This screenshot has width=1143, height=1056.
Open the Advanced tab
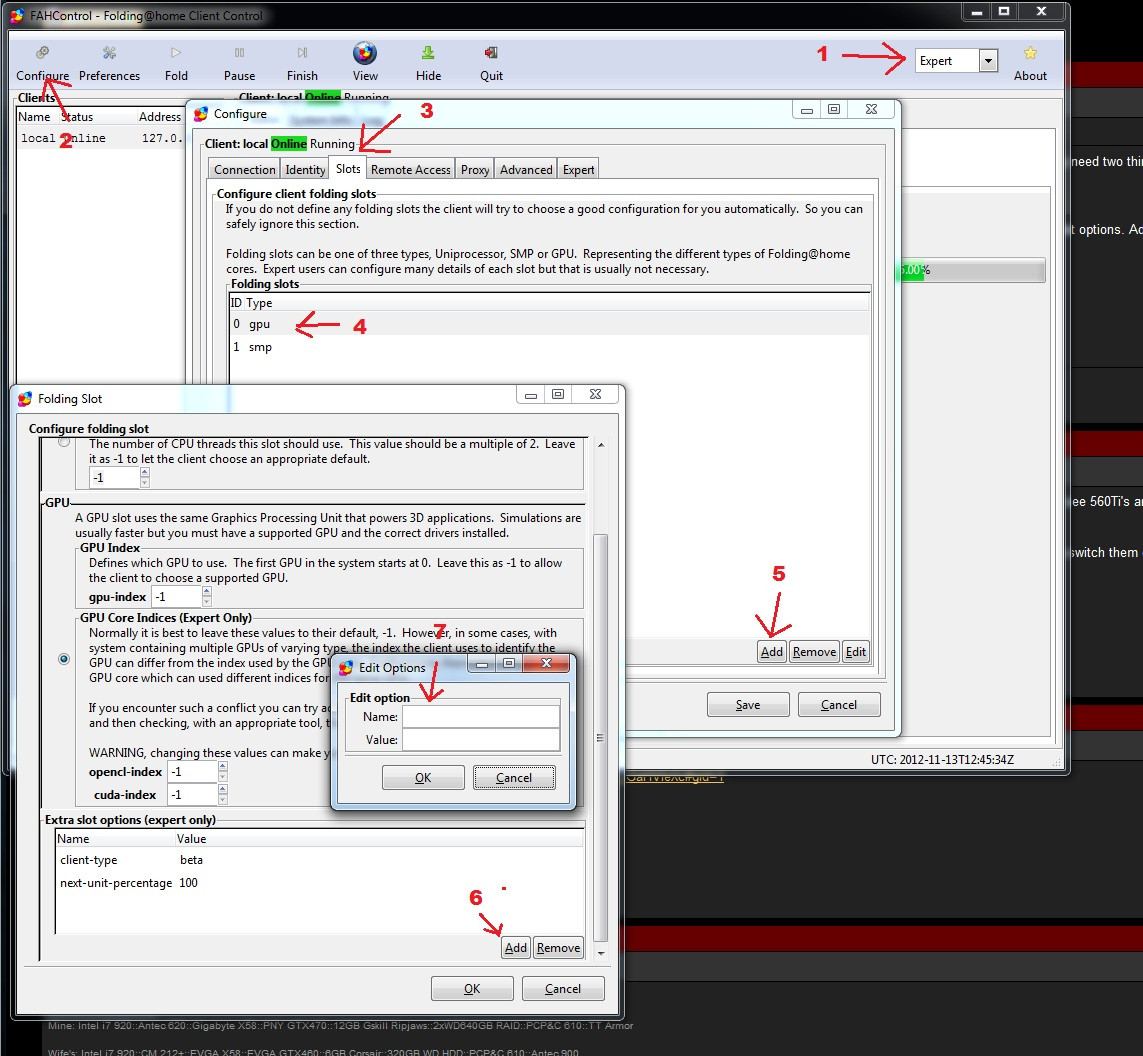pos(526,169)
